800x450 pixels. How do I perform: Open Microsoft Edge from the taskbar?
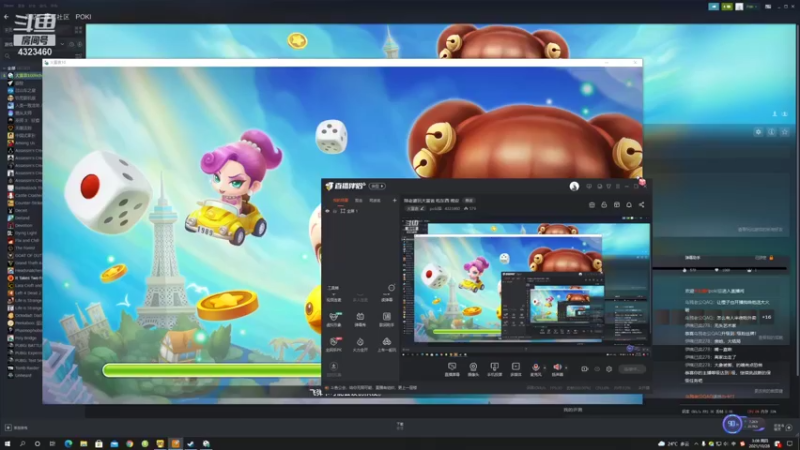click(x=68, y=443)
